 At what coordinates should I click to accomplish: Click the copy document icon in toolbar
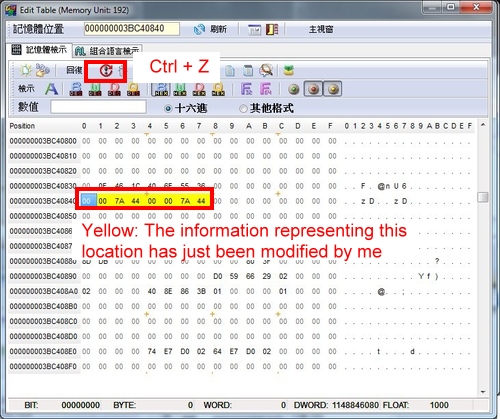pos(230,71)
